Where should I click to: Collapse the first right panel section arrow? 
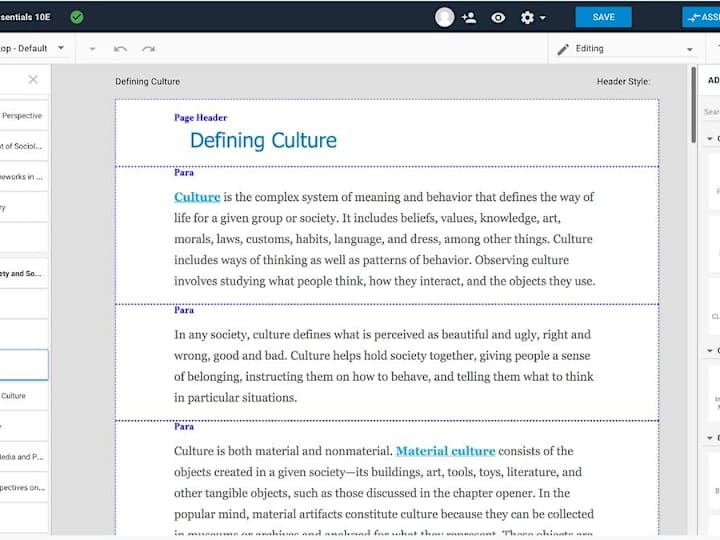(710, 139)
